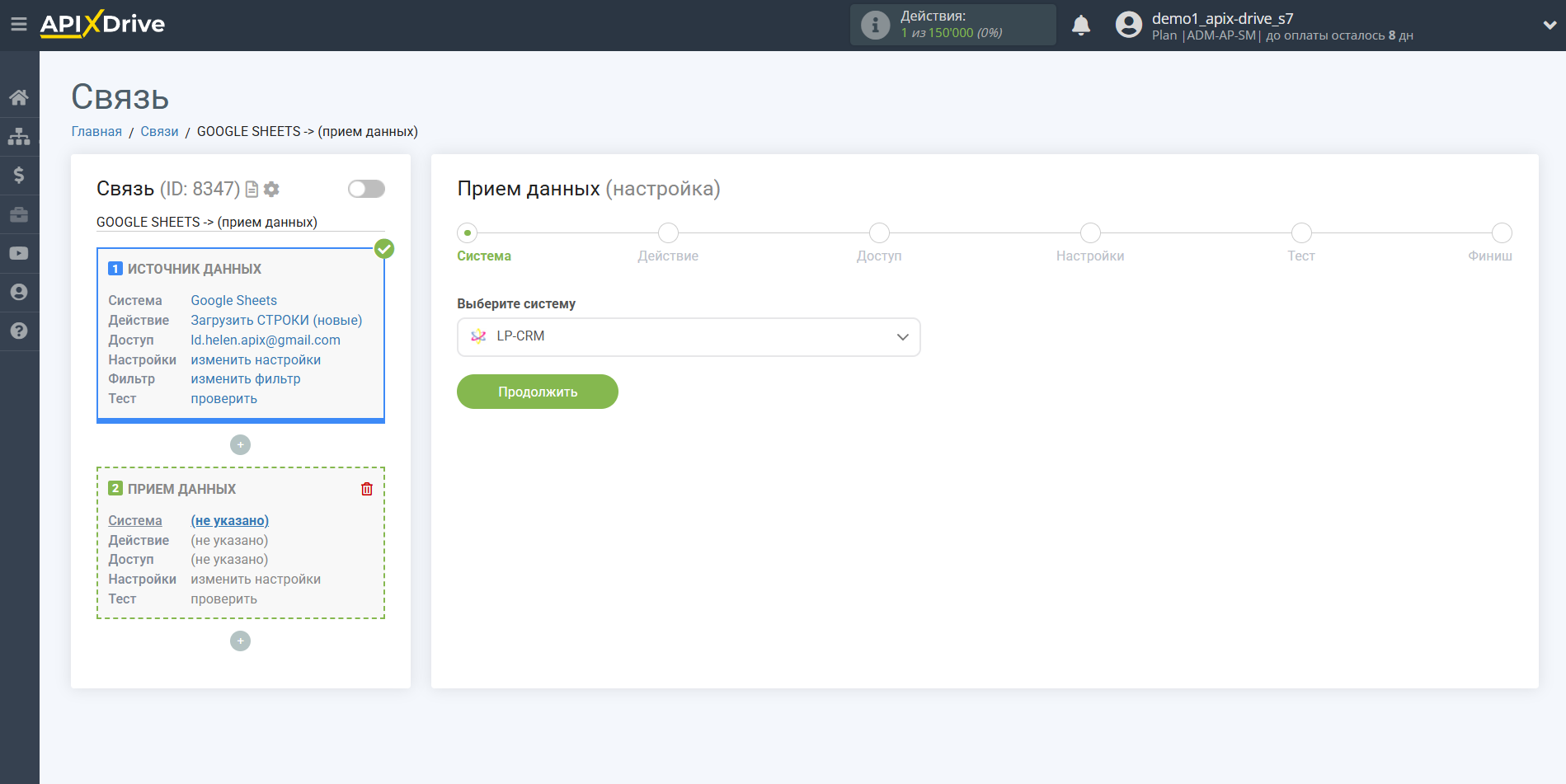The width and height of the screenshot is (1566, 784).
Task: Open the billing dollar sidebar icon
Action: 19,175
